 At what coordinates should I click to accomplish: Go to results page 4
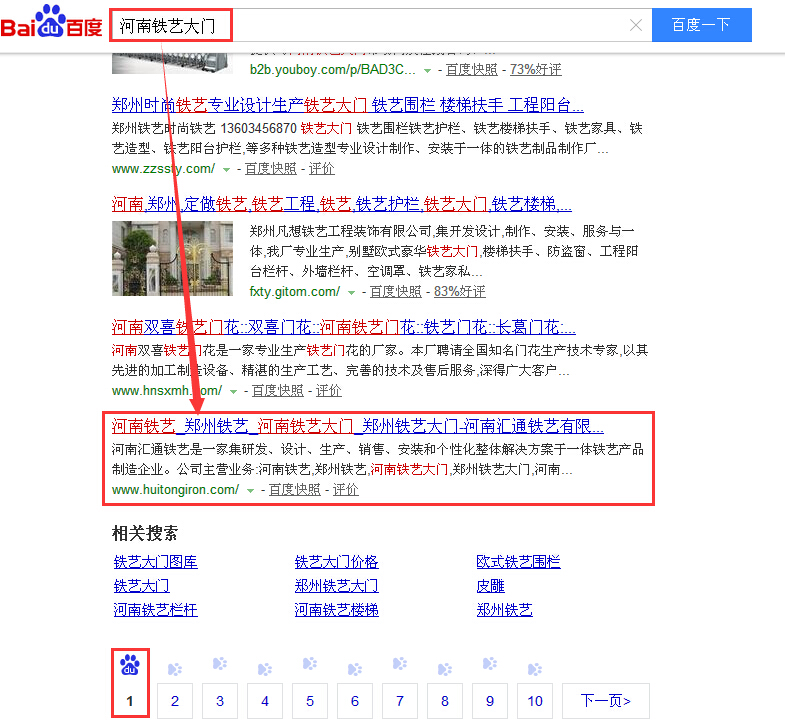point(265,701)
